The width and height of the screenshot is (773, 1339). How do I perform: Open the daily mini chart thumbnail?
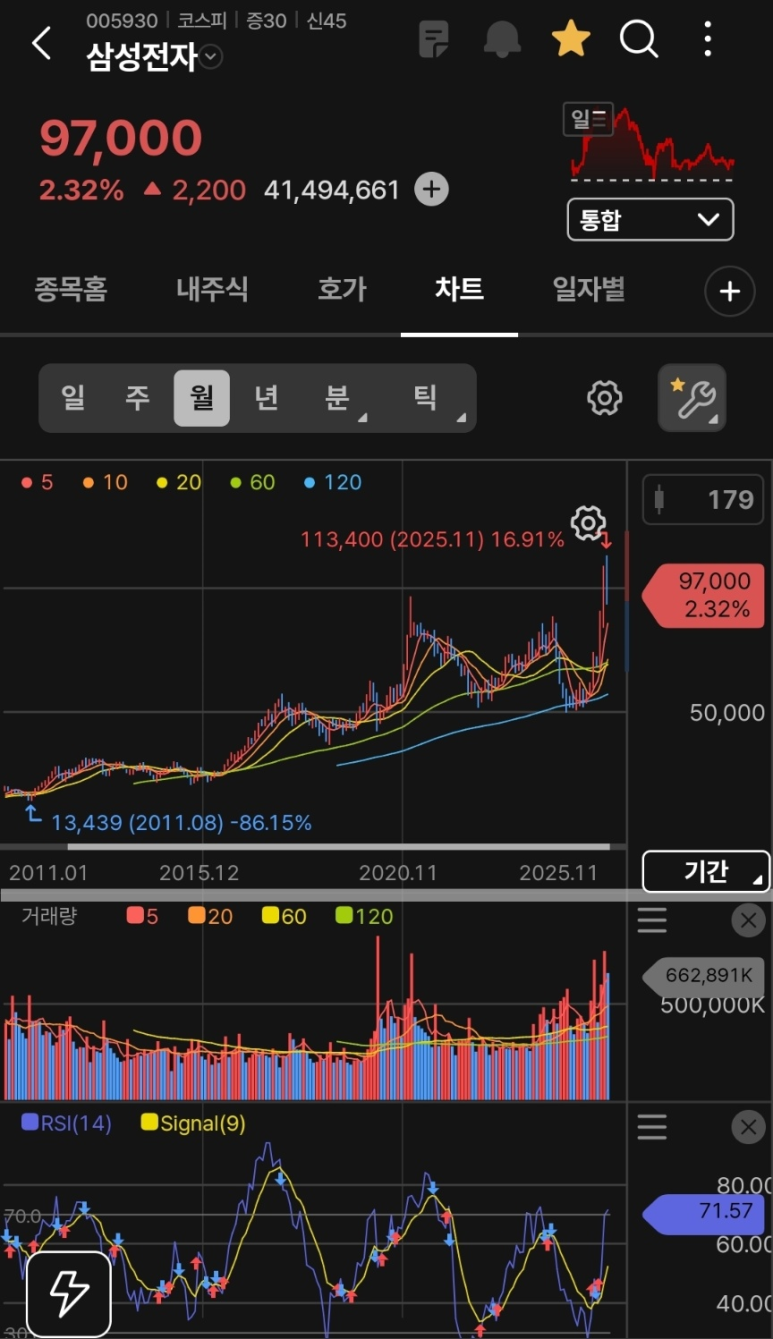(x=651, y=143)
